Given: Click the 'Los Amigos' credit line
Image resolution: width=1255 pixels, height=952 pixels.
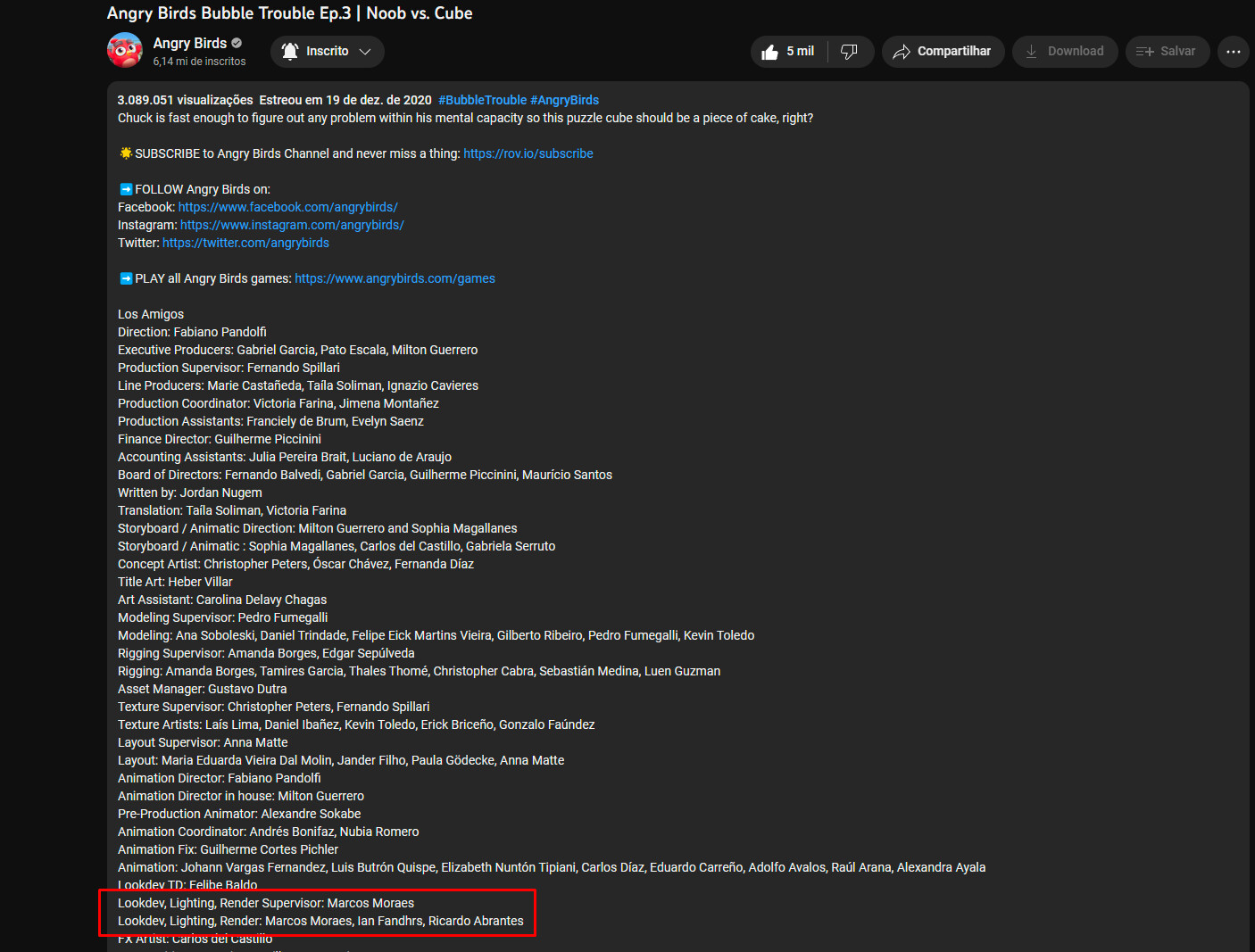Looking at the screenshot, I should click(151, 314).
